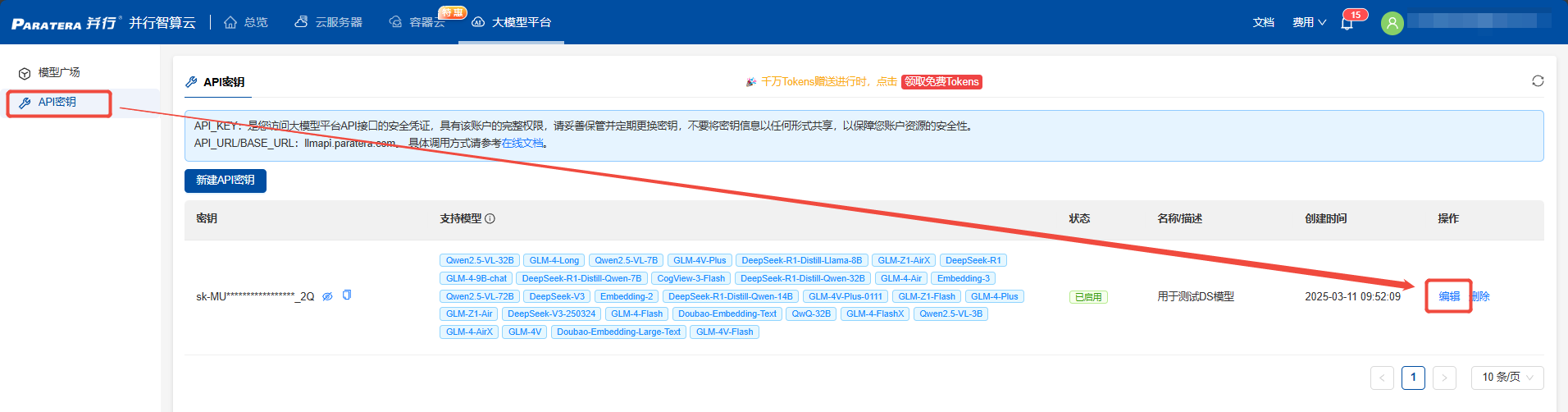The height and width of the screenshot is (412, 1568).
Task: Copy the API key with the copy icon
Action: 347,295
